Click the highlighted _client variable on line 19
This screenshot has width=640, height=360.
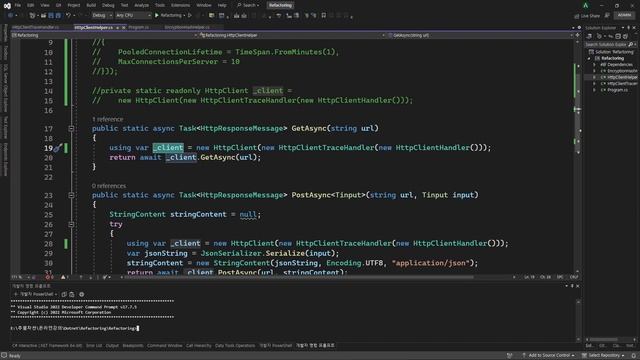[x=168, y=148]
